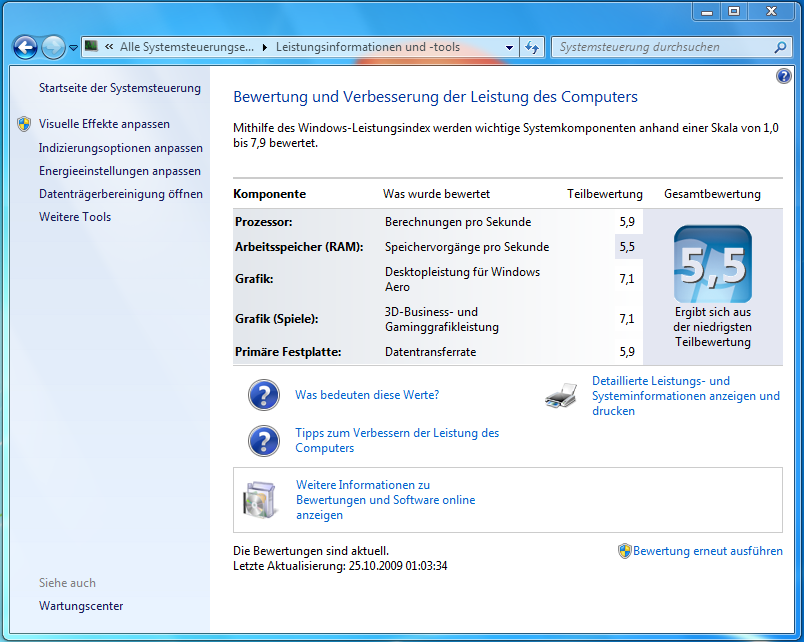Click the back navigation arrow button

25,47
